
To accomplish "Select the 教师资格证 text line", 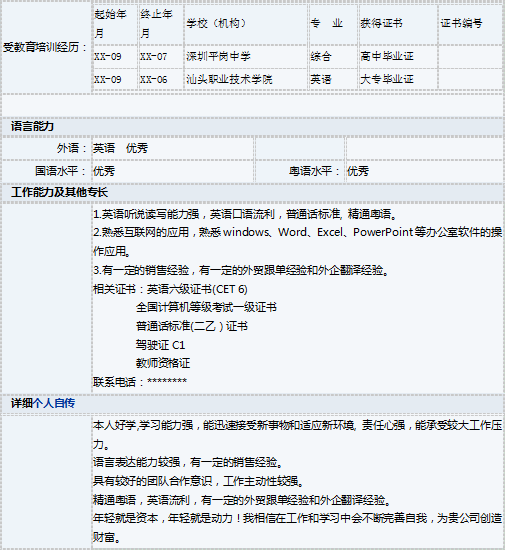I will [x=163, y=363].
